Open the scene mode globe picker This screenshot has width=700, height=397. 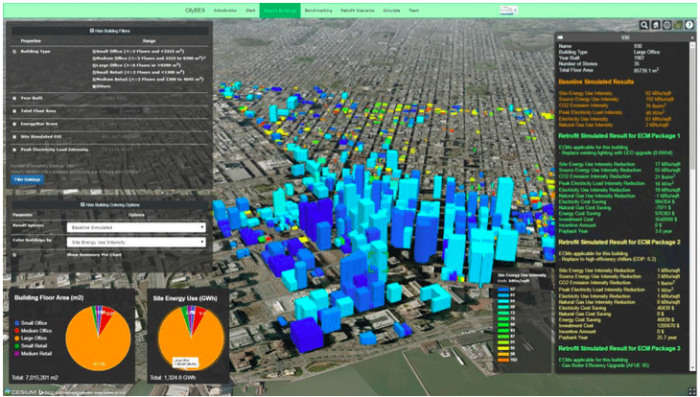pos(667,25)
